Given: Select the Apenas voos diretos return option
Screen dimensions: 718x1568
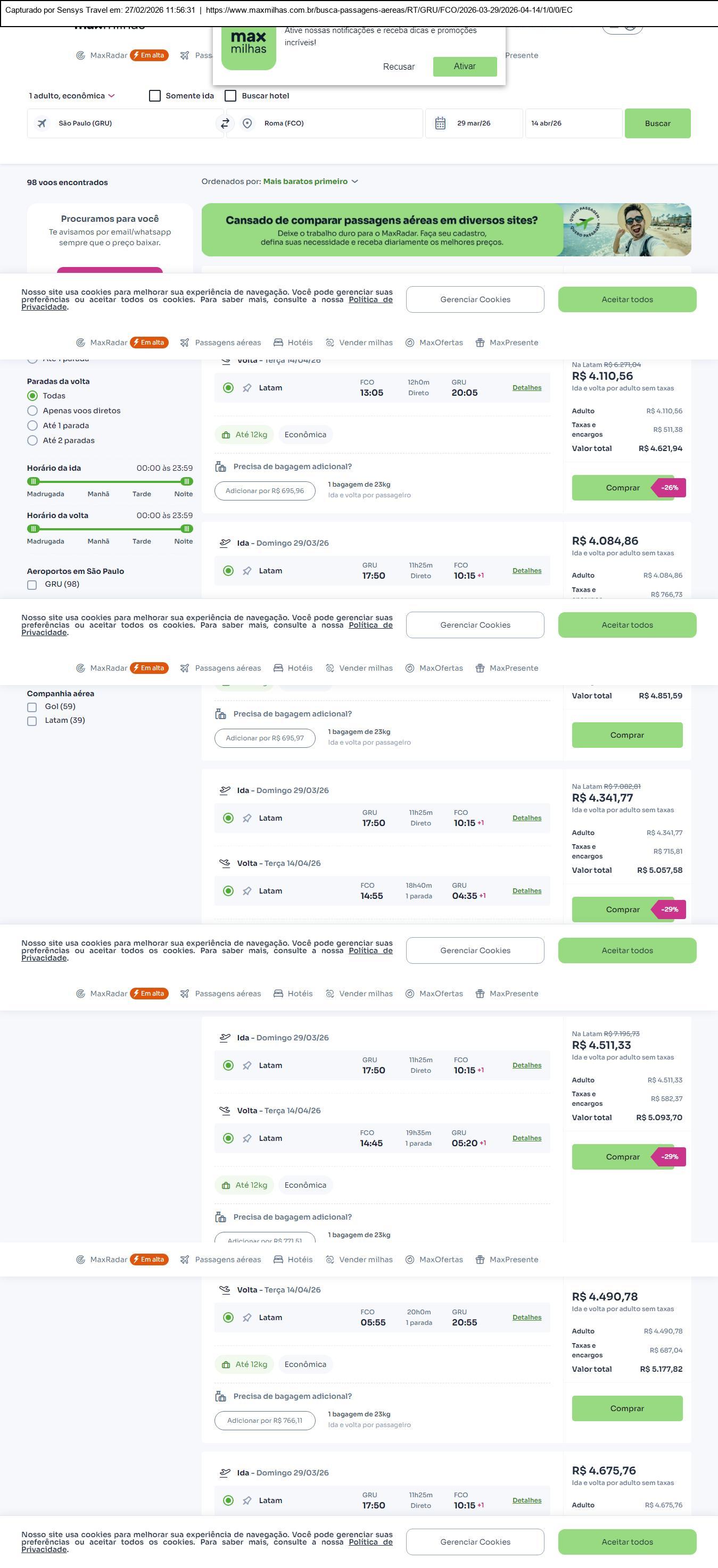Looking at the screenshot, I should (x=33, y=411).
